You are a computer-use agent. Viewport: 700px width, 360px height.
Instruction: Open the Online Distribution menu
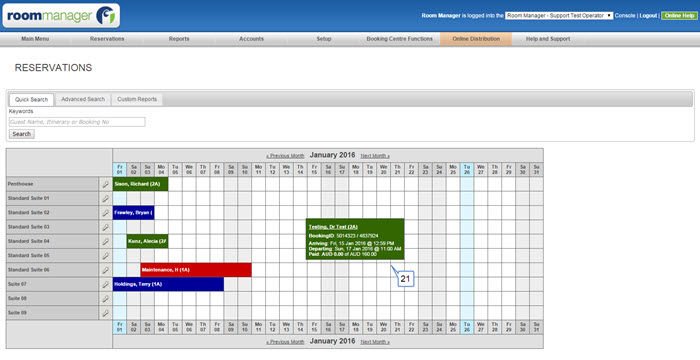pos(476,39)
